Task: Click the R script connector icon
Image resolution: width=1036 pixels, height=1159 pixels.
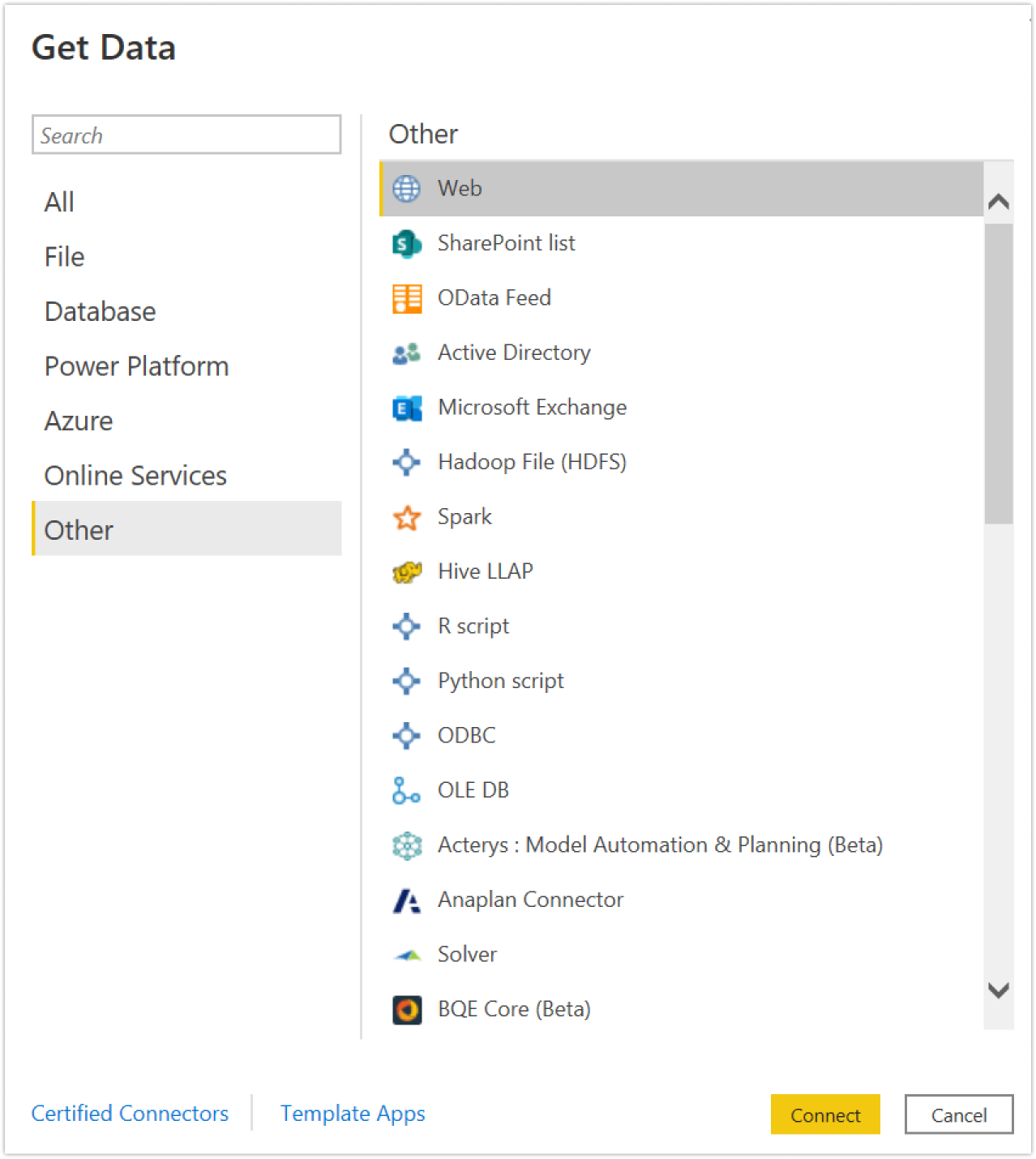Action: pos(406,627)
